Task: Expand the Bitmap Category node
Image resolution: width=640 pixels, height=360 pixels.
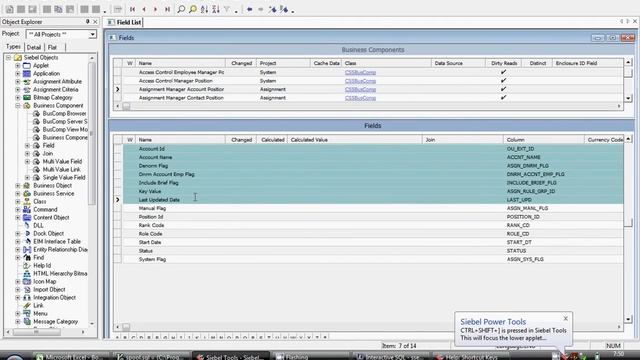Action: (x=18, y=98)
